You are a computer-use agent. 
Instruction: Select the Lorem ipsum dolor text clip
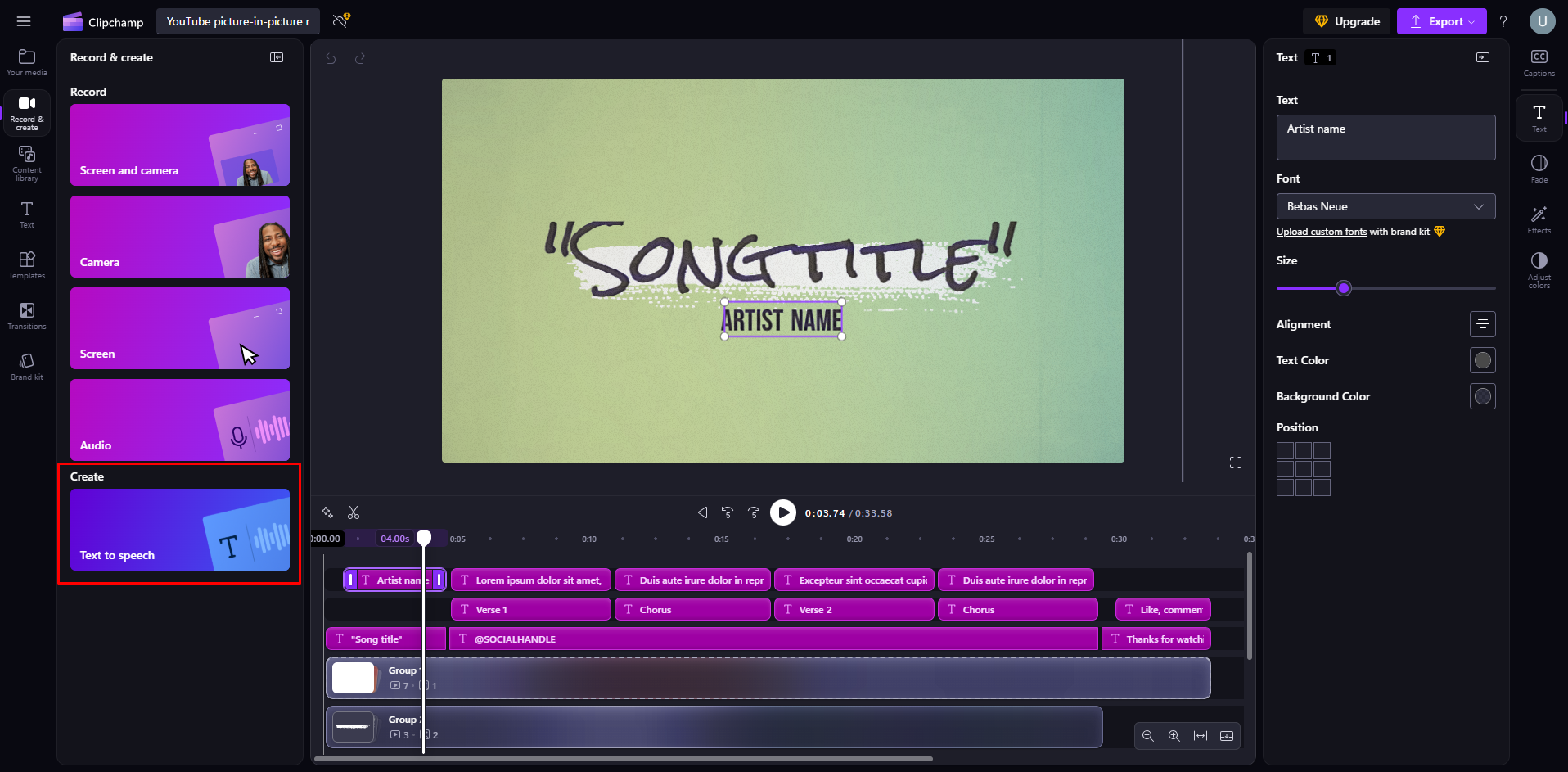[531, 580]
